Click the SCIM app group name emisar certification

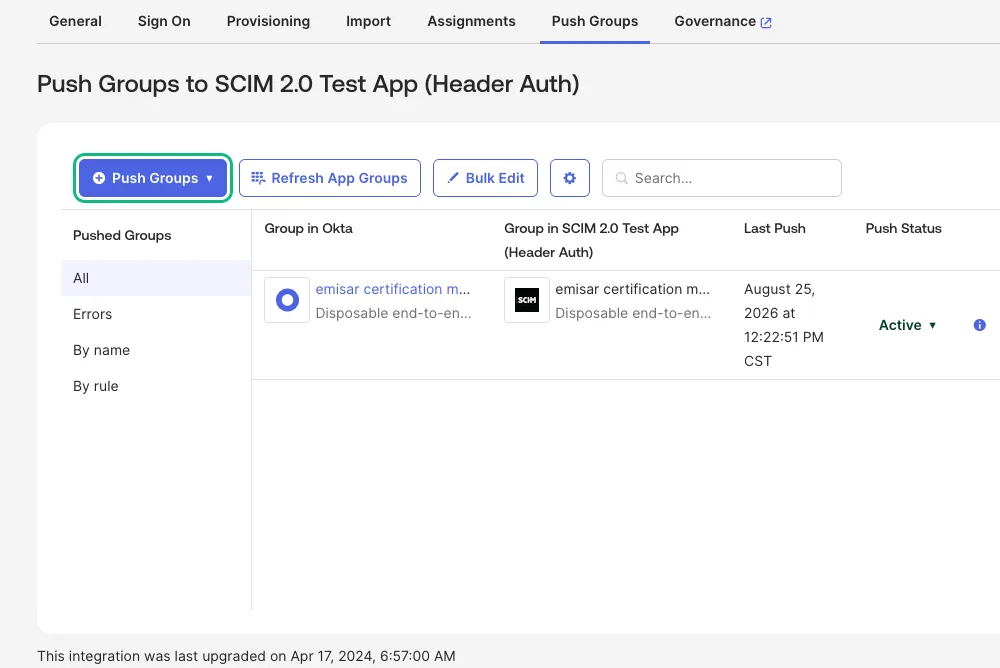632,289
